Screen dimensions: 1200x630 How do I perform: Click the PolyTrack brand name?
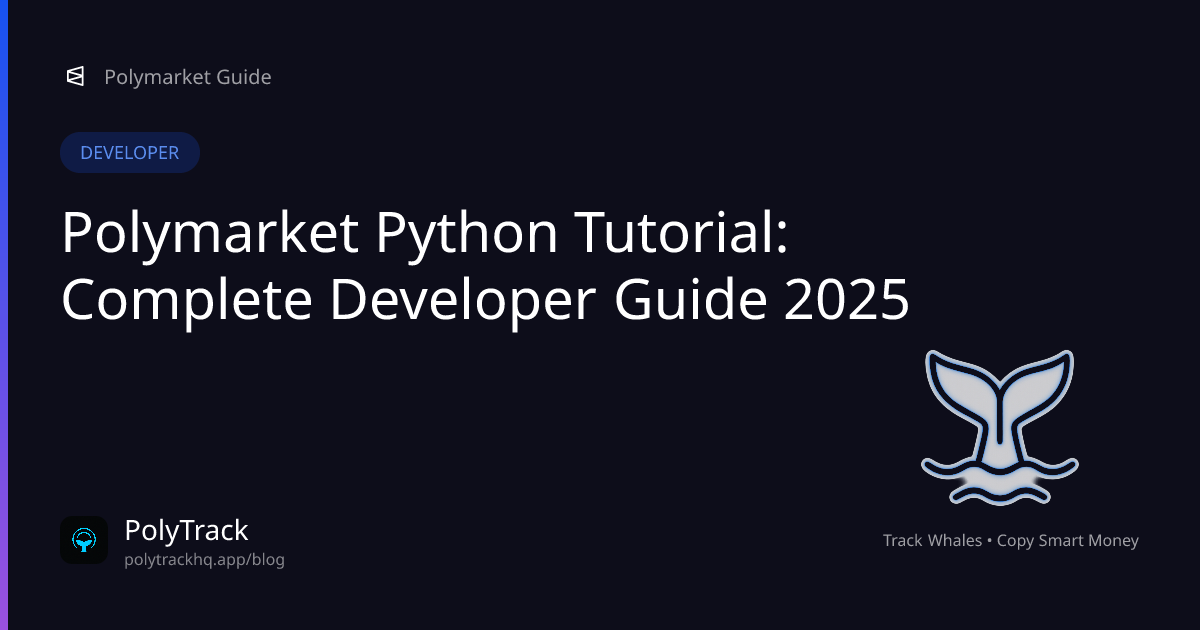(x=186, y=530)
